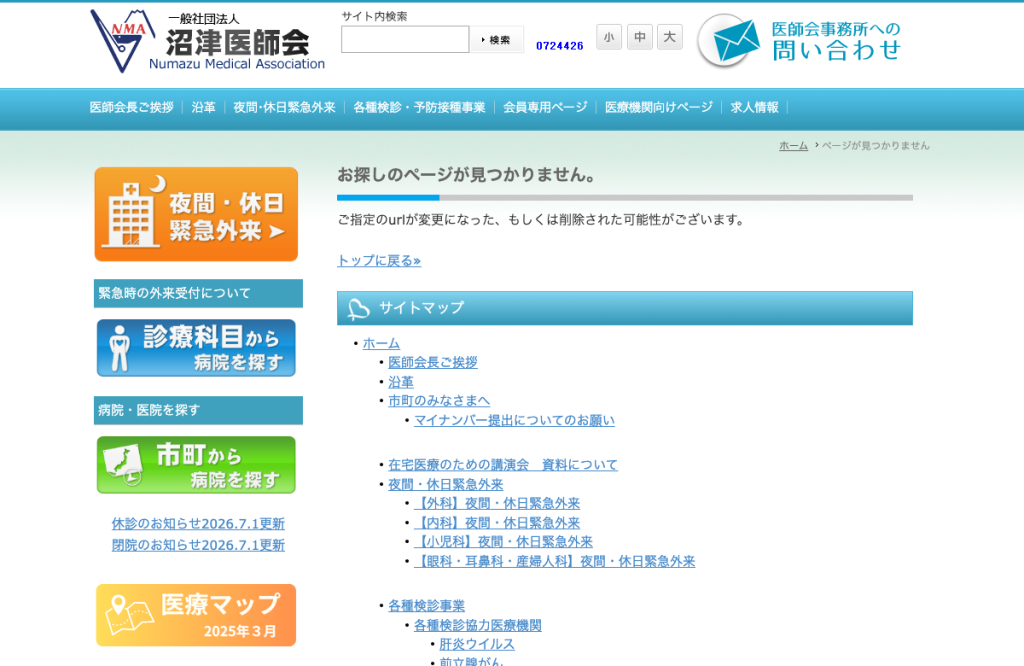Click the 0724426 counter text
This screenshot has height=666, width=1024.
pos(560,46)
